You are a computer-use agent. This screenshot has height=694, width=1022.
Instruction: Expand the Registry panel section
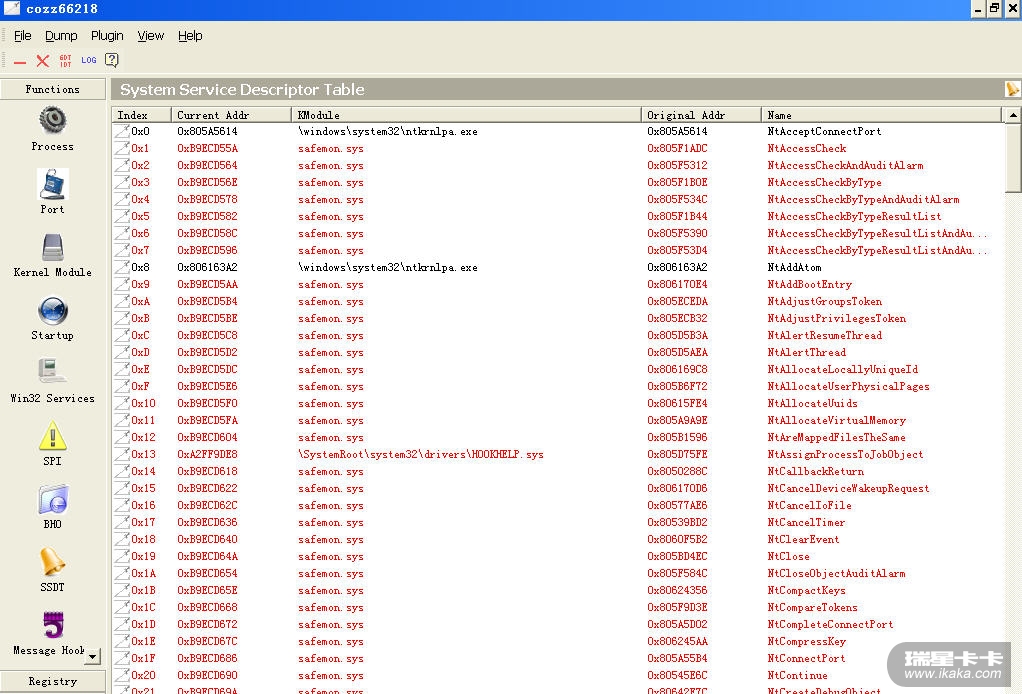tap(52, 681)
